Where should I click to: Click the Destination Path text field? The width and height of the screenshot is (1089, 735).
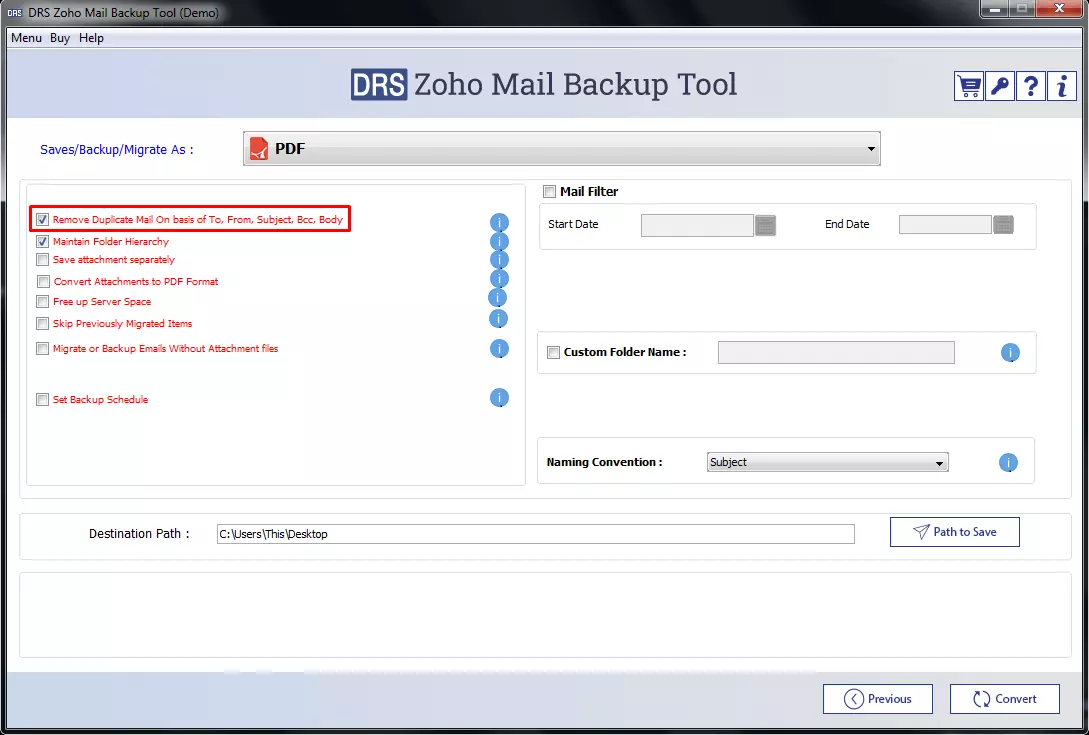(535, 534)
